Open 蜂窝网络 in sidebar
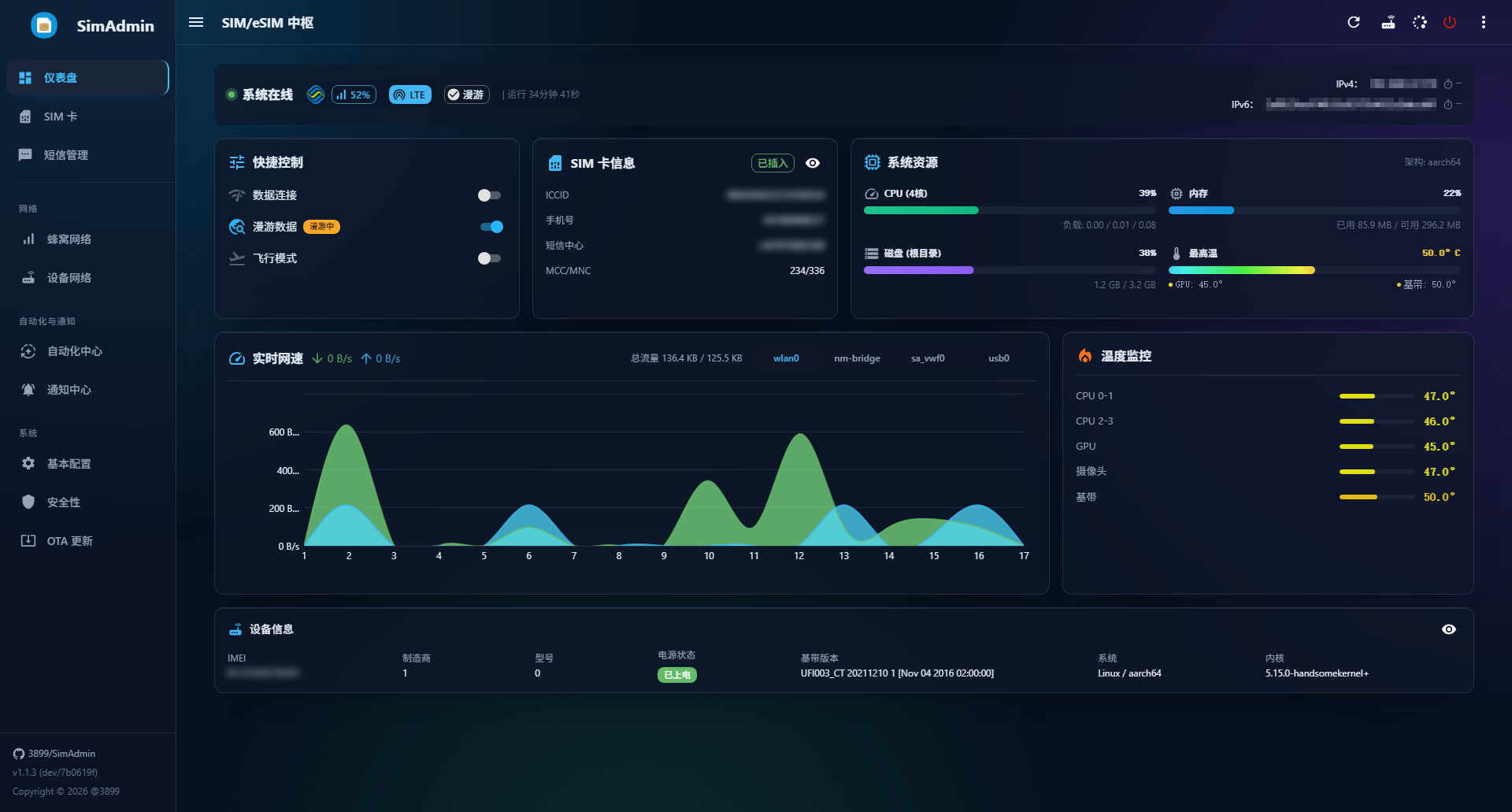Image resolution: width=1512 pixels, height=812 pixels. tap(87, 239)
